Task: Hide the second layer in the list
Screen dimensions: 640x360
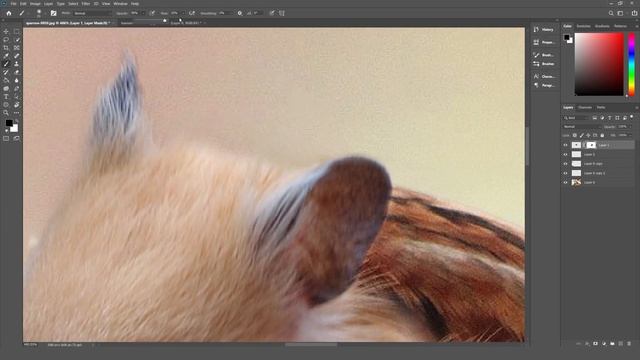Action: 566,154
